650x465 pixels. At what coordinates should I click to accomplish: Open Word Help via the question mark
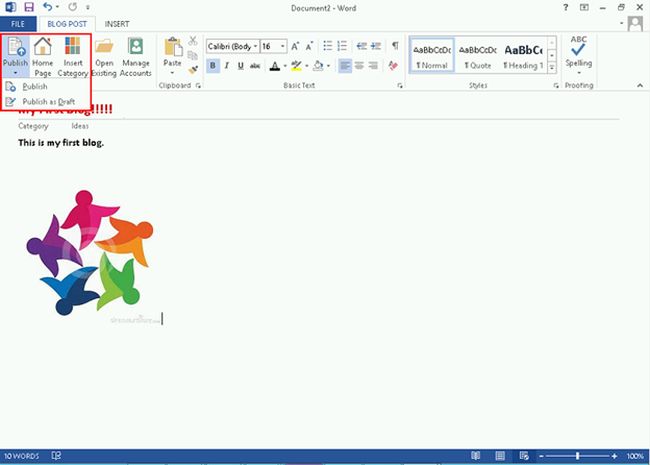(565, 7)
